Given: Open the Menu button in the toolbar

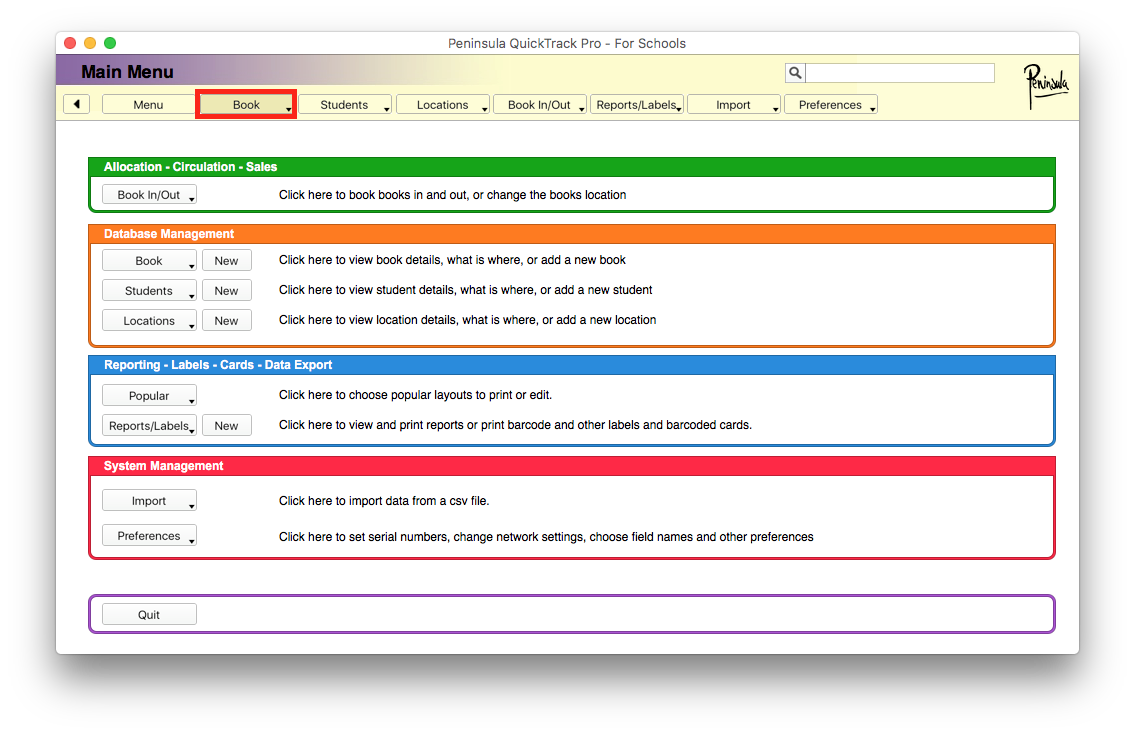Looking at the screenshot, I should coord(148,105).
